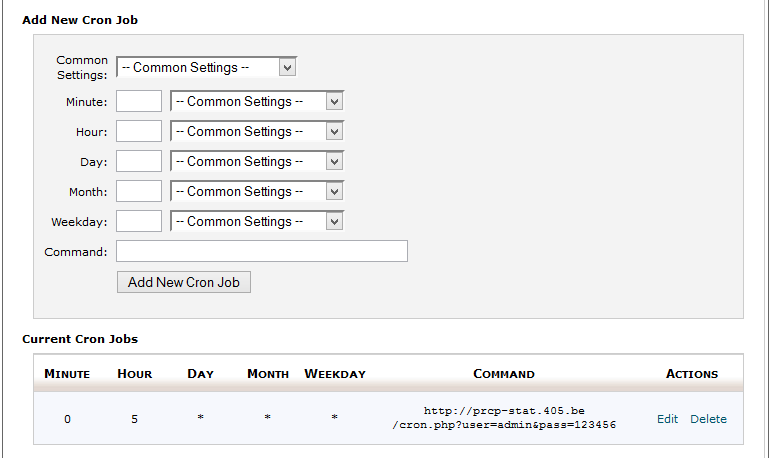Edit the existing cron job

click(x=667, y=419)
